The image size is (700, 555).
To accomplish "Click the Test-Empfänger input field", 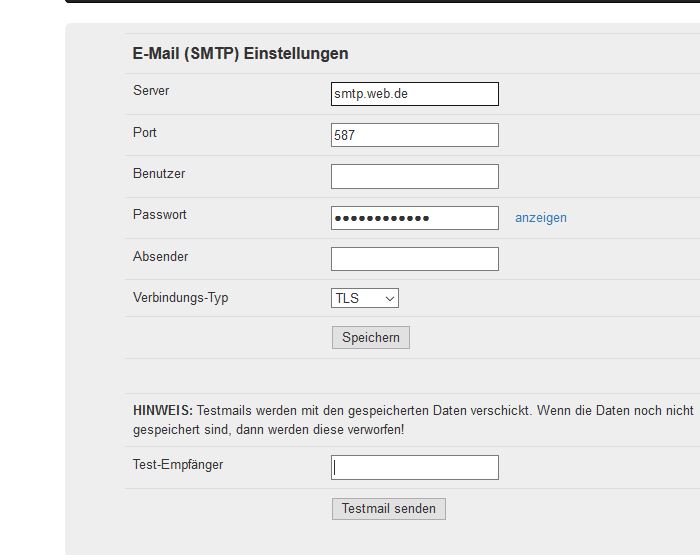I will 414,467.
